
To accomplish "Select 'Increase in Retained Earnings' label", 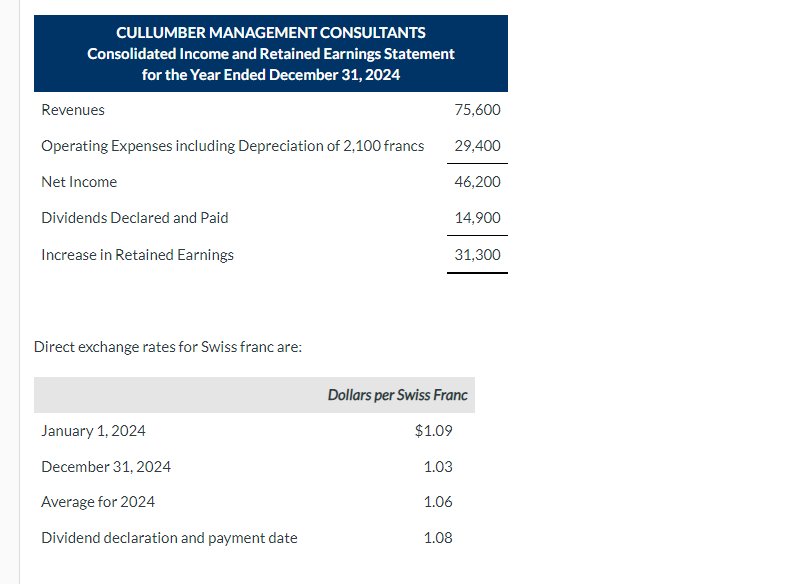I will click(137, 255).
